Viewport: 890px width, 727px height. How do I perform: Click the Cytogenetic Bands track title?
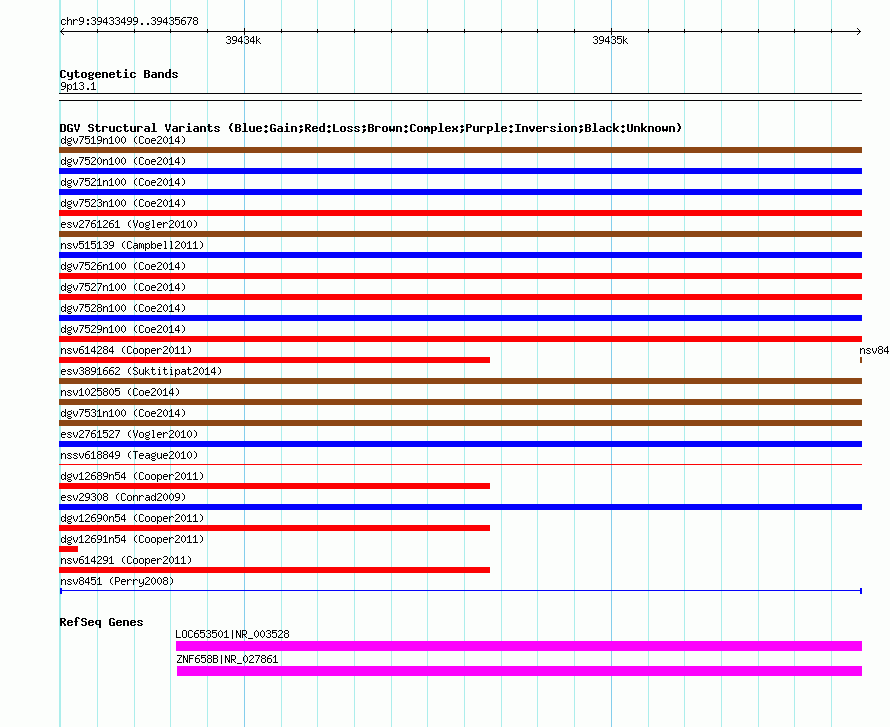pyautogui.click(x=119, y=74)
